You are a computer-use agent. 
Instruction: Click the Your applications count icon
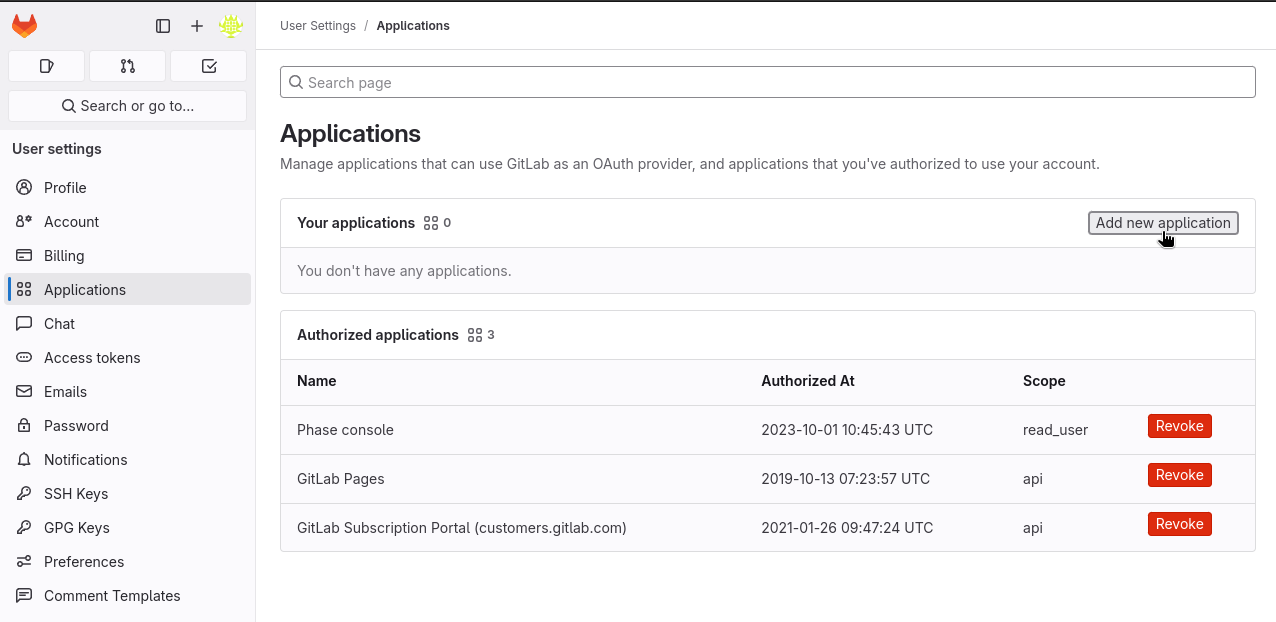431,223
